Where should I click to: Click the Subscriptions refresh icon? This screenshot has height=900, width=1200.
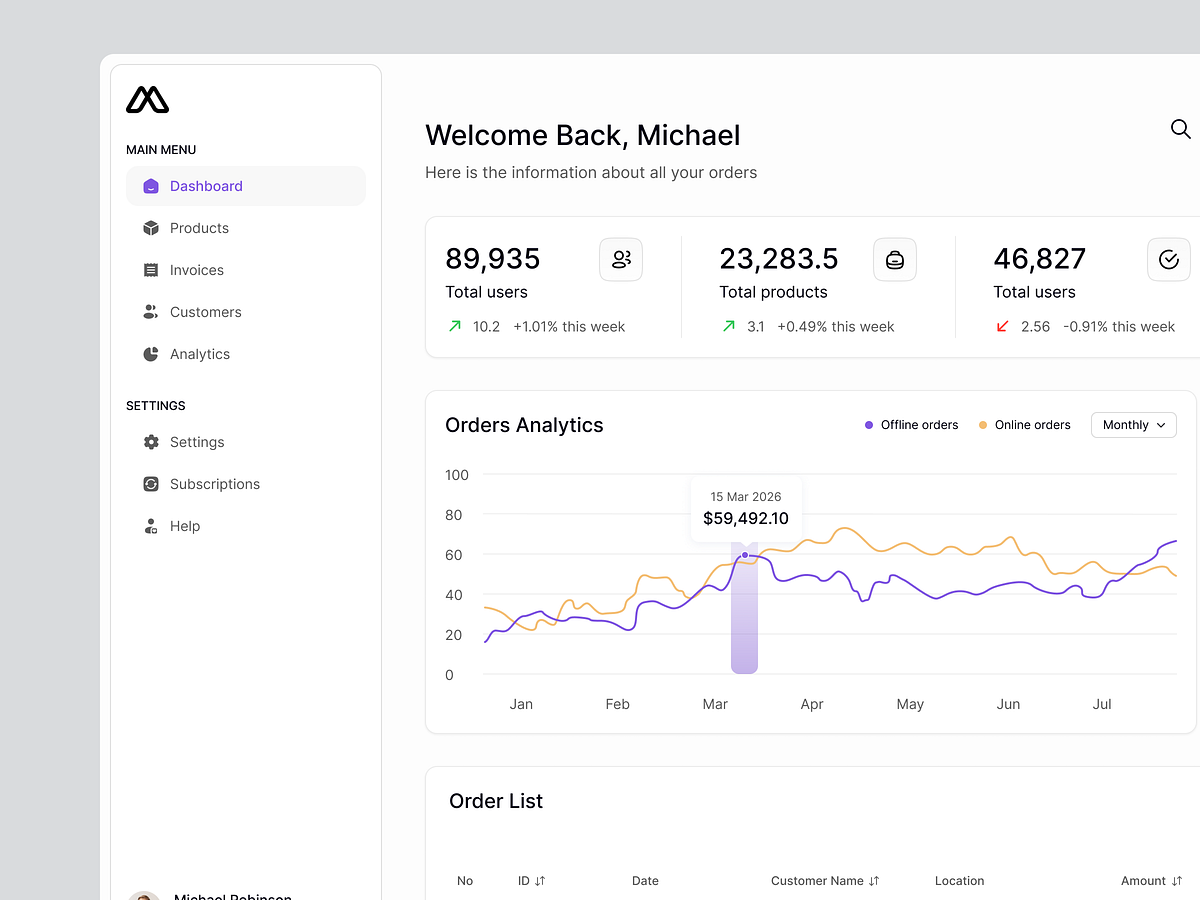pyautogui.click(x=151, y=484)
